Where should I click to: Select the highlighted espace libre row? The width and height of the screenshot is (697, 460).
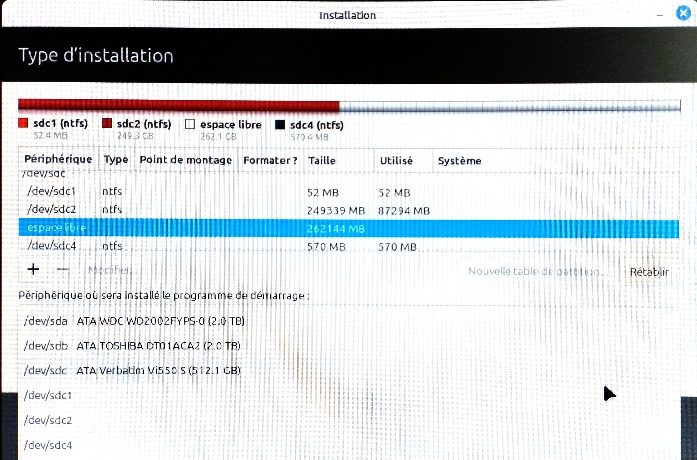point(200,228)
